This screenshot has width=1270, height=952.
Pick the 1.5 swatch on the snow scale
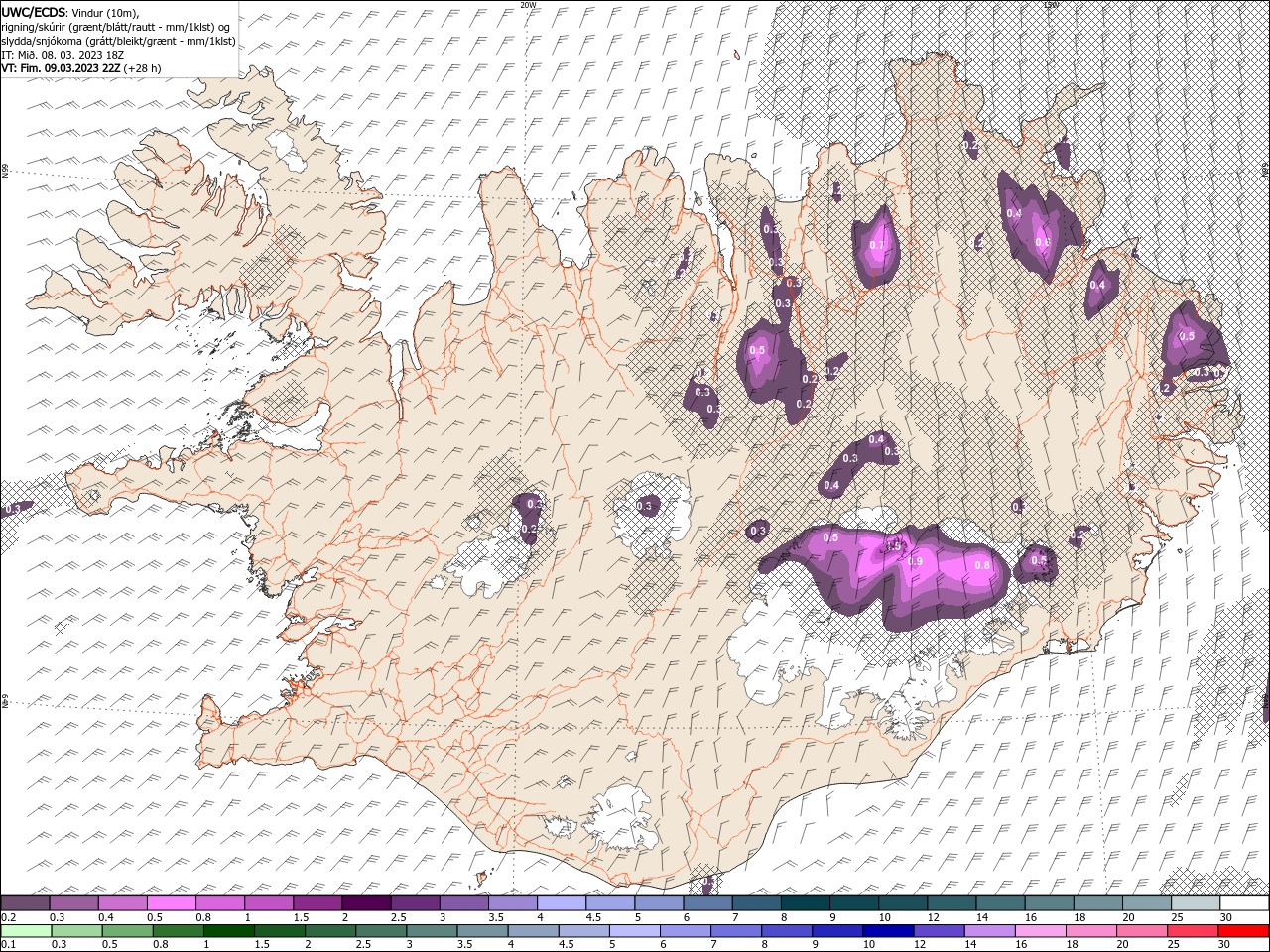pos(317,902)
